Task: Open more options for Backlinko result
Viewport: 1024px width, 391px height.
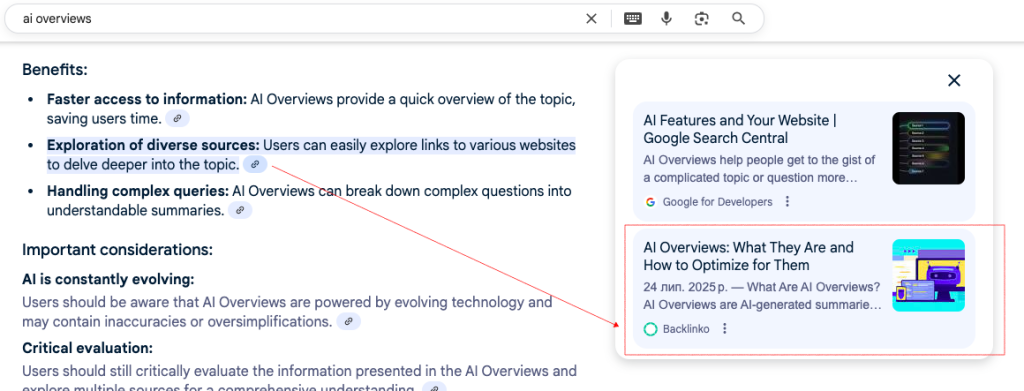Action: point(724,329)
